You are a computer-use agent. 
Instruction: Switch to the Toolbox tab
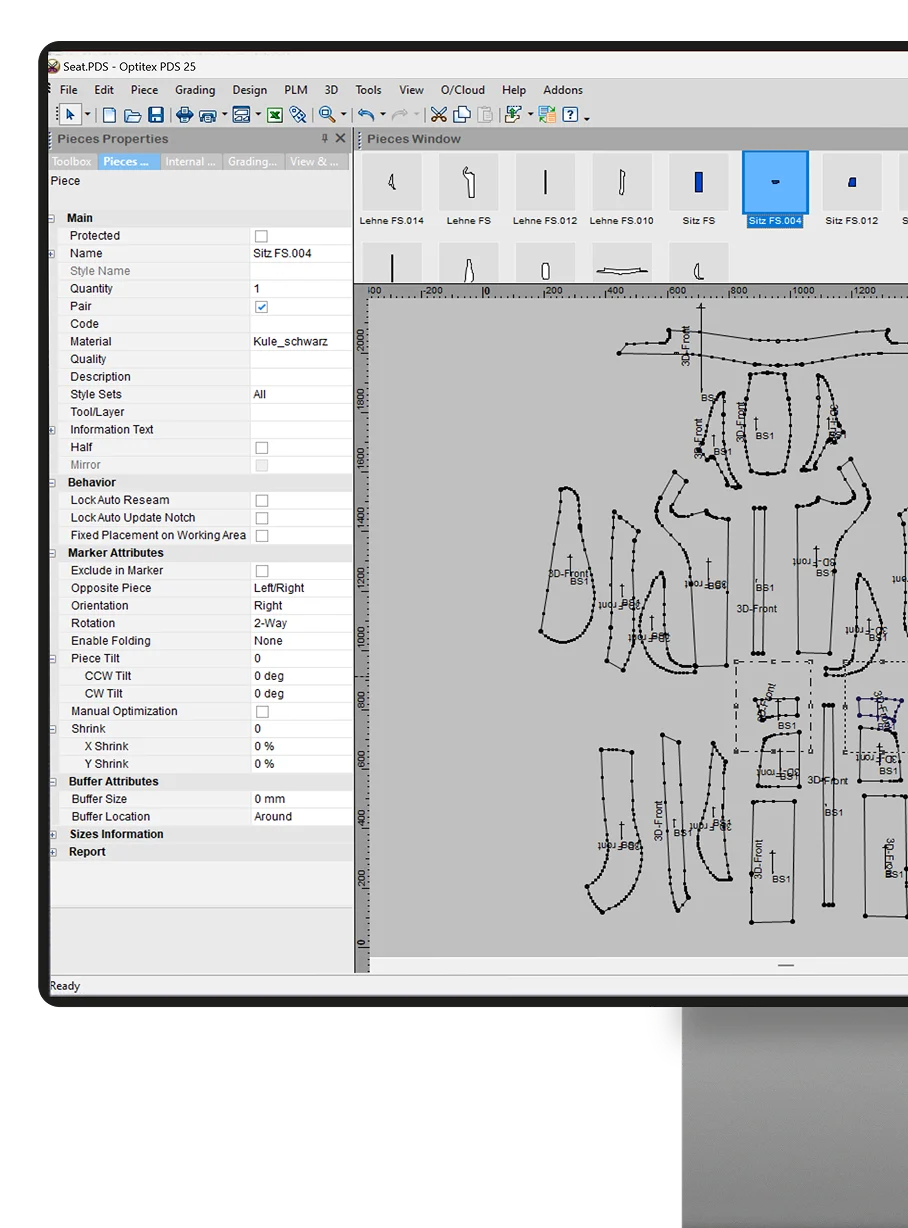point(72,162)
